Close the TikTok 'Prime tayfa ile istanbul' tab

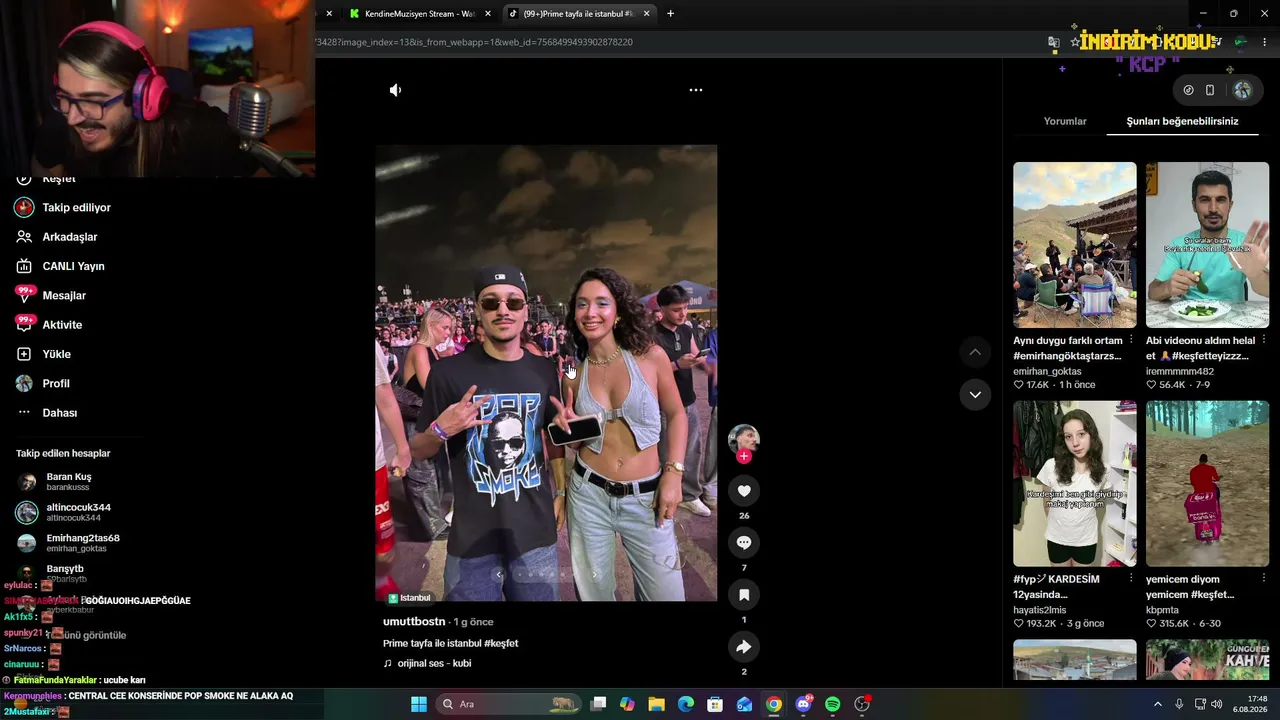coord(647,14)
